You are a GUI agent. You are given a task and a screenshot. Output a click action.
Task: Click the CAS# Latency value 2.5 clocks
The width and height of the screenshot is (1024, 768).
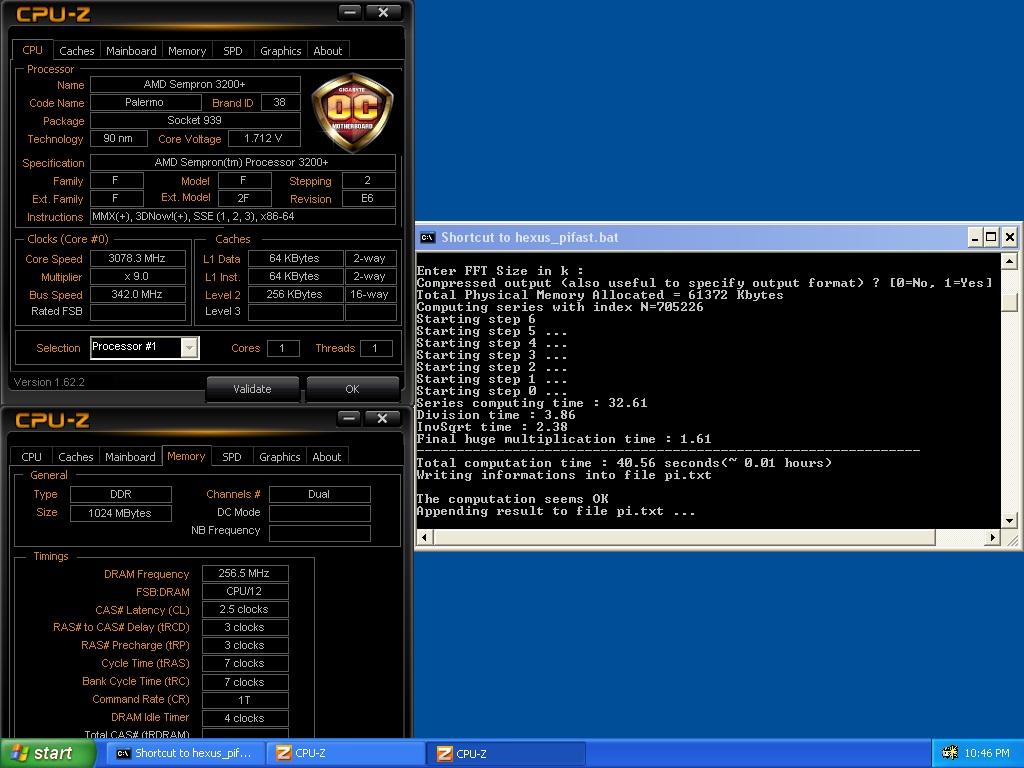(245, 609)
